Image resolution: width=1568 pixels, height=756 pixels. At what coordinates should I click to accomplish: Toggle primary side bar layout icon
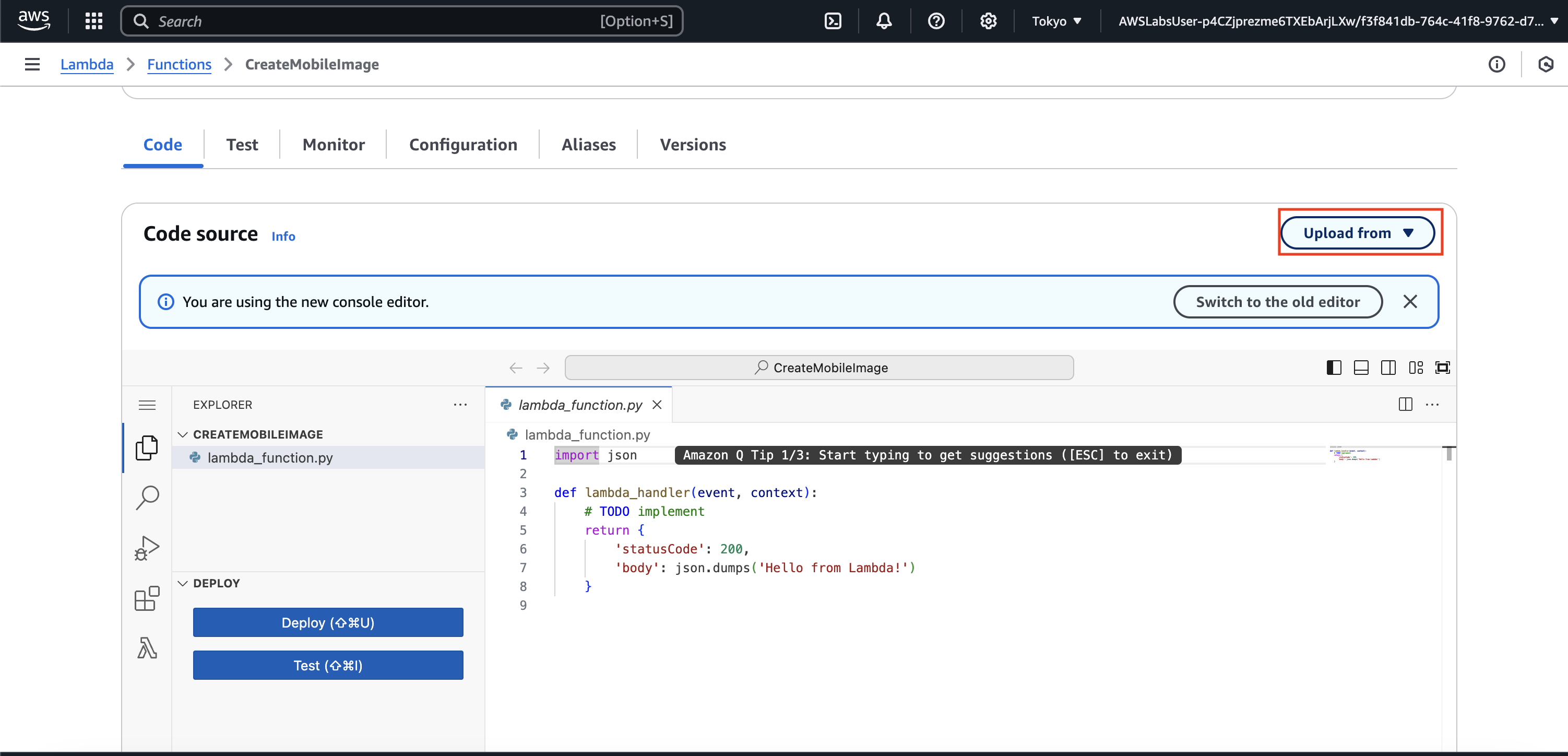click(x=1333, y=368)
